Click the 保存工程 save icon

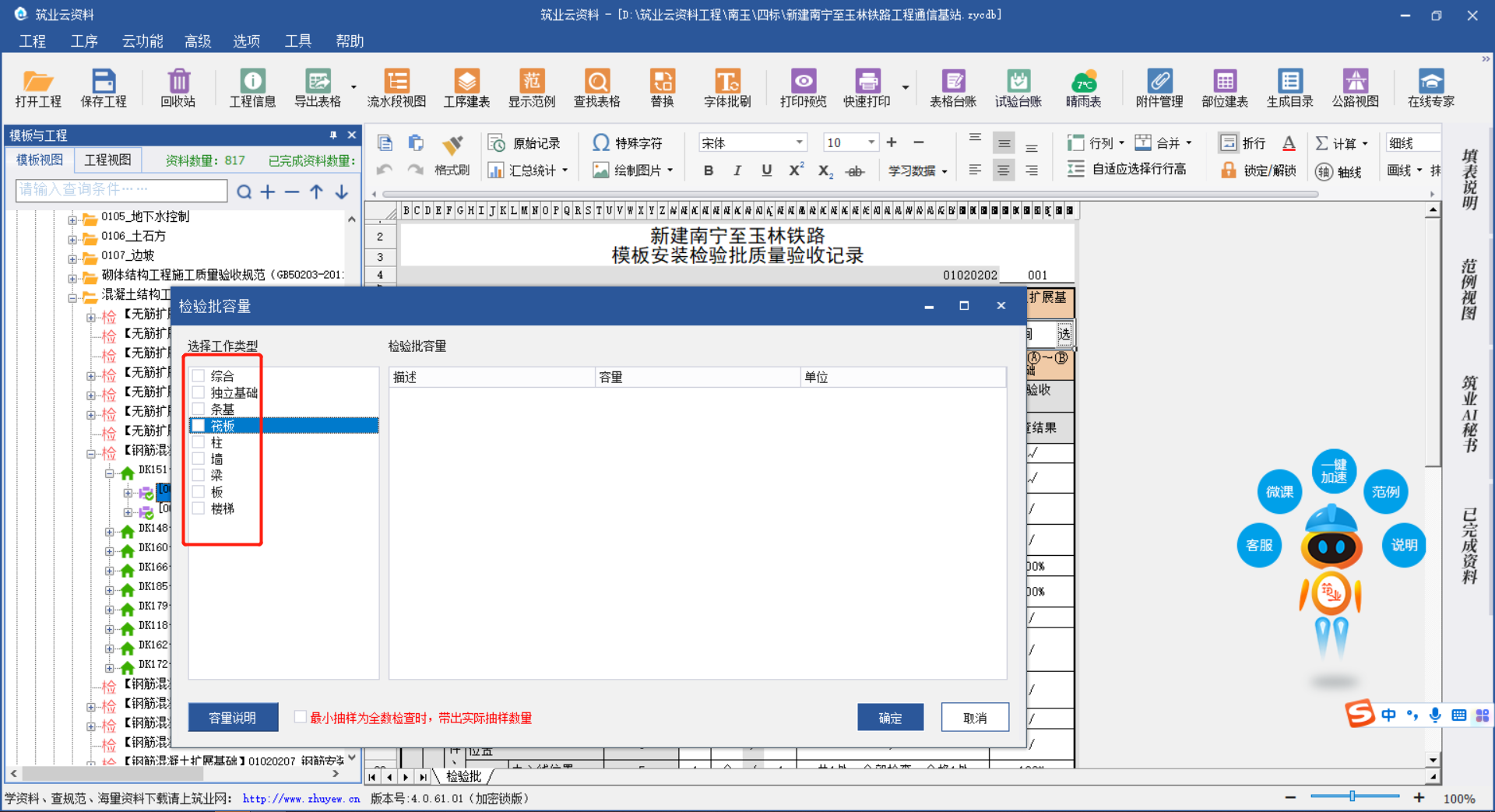coord(103,87)
